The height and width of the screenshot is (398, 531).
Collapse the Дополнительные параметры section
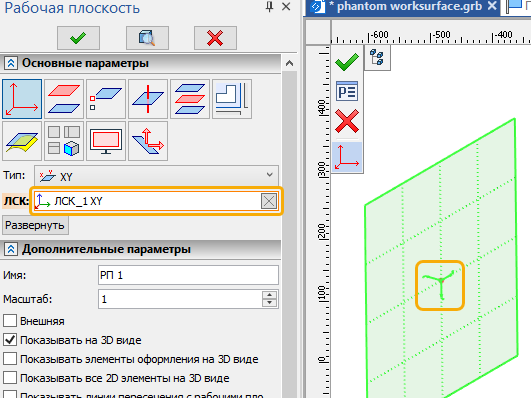pyautogui.click(x=10, y=249)
